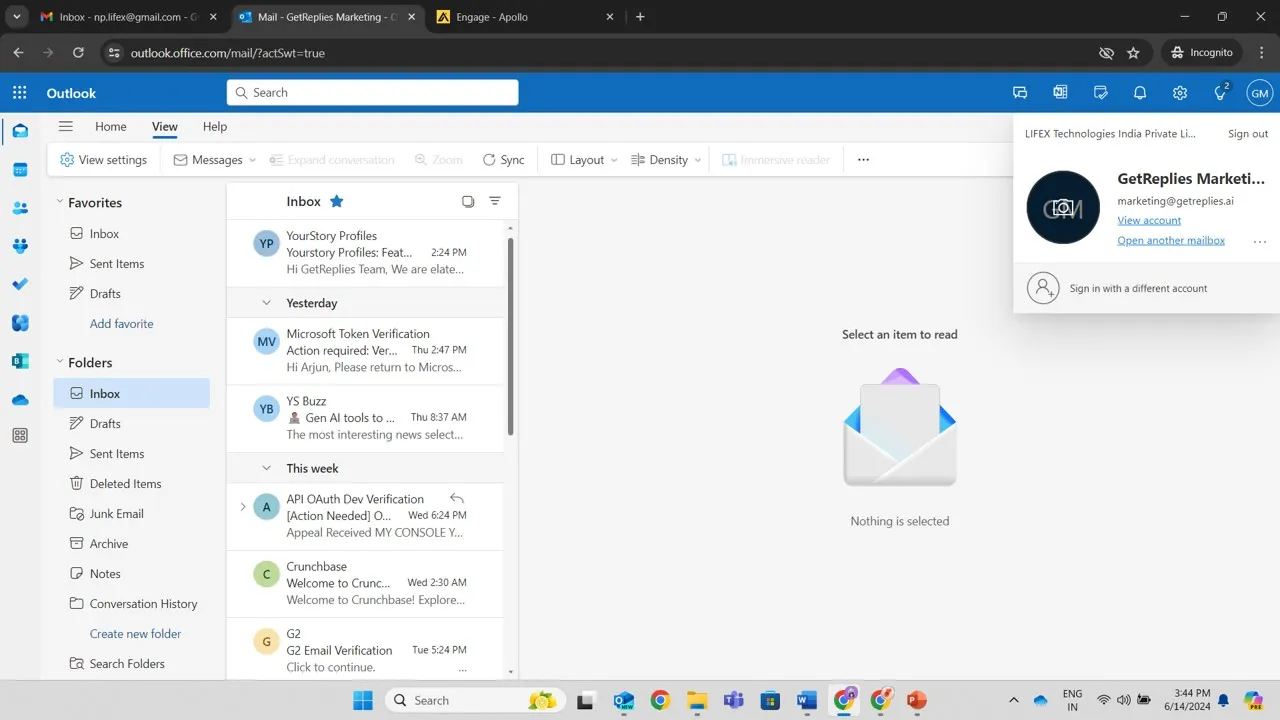This screenshot has width=1280, height=720.
Task: Open the Help ribbon tab
Action: click(x=215, y=127)
